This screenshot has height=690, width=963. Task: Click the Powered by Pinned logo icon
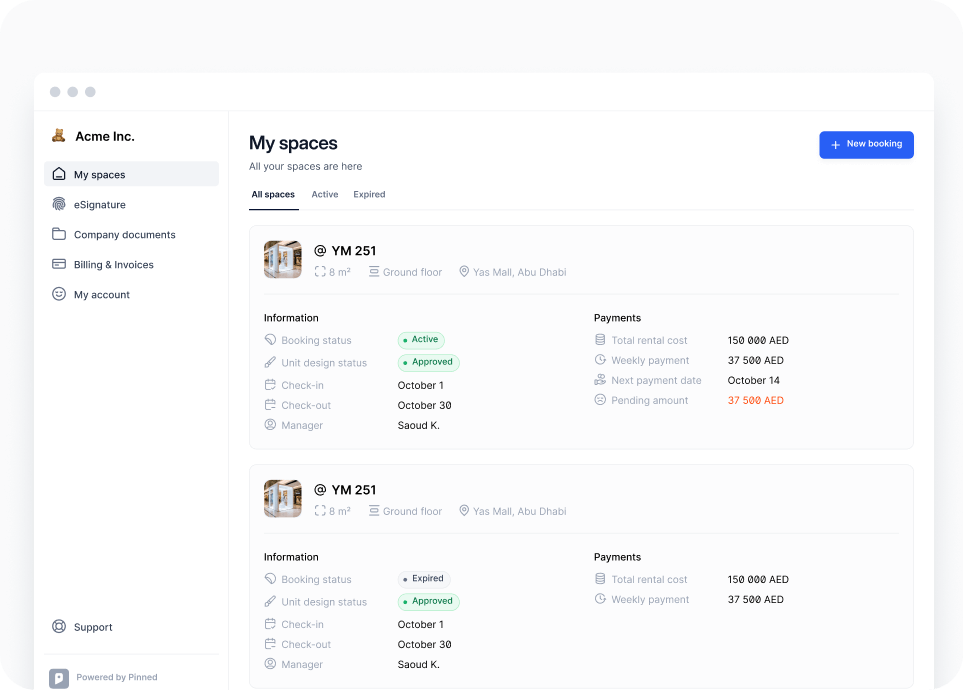[59, 677]
